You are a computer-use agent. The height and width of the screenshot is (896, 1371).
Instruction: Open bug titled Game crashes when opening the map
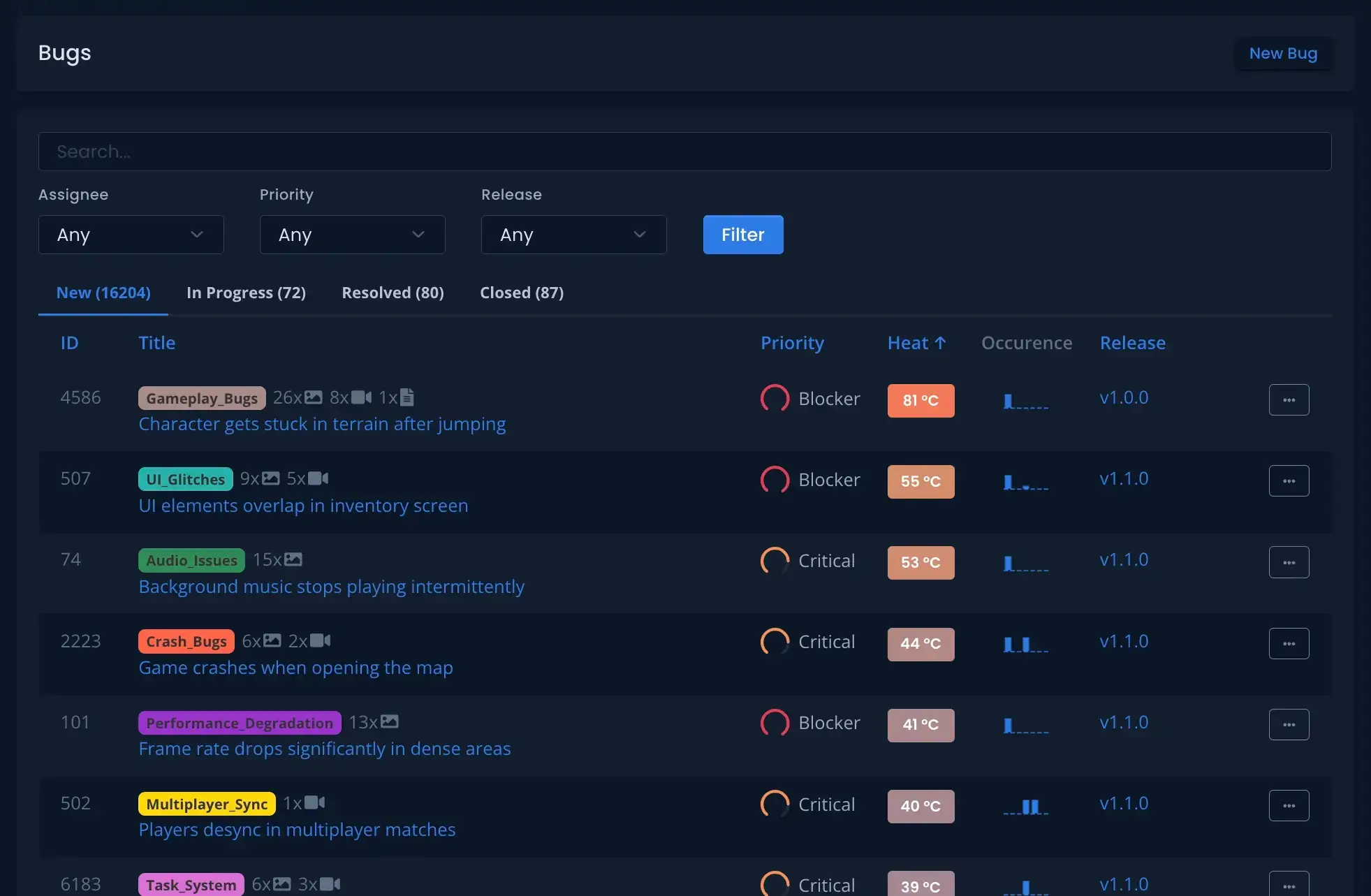pyautogui.click(x=295, y=668)
